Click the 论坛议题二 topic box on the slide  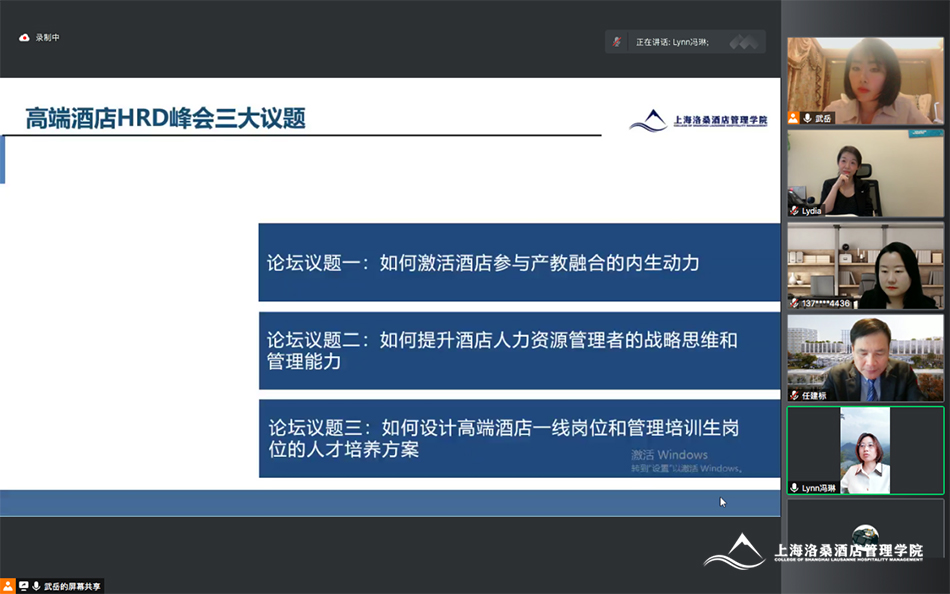click(x=519, y=351)
